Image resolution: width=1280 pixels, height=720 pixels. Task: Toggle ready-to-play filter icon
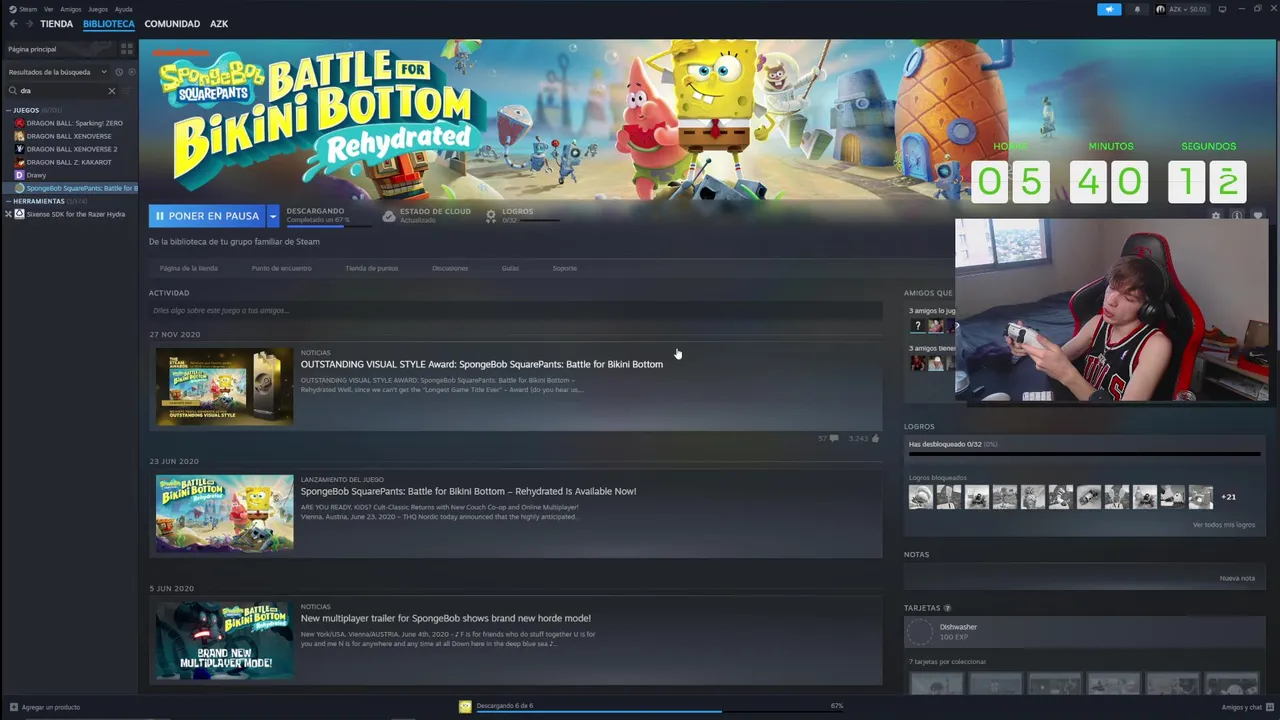pyautogui.click(x=131, y=72)
